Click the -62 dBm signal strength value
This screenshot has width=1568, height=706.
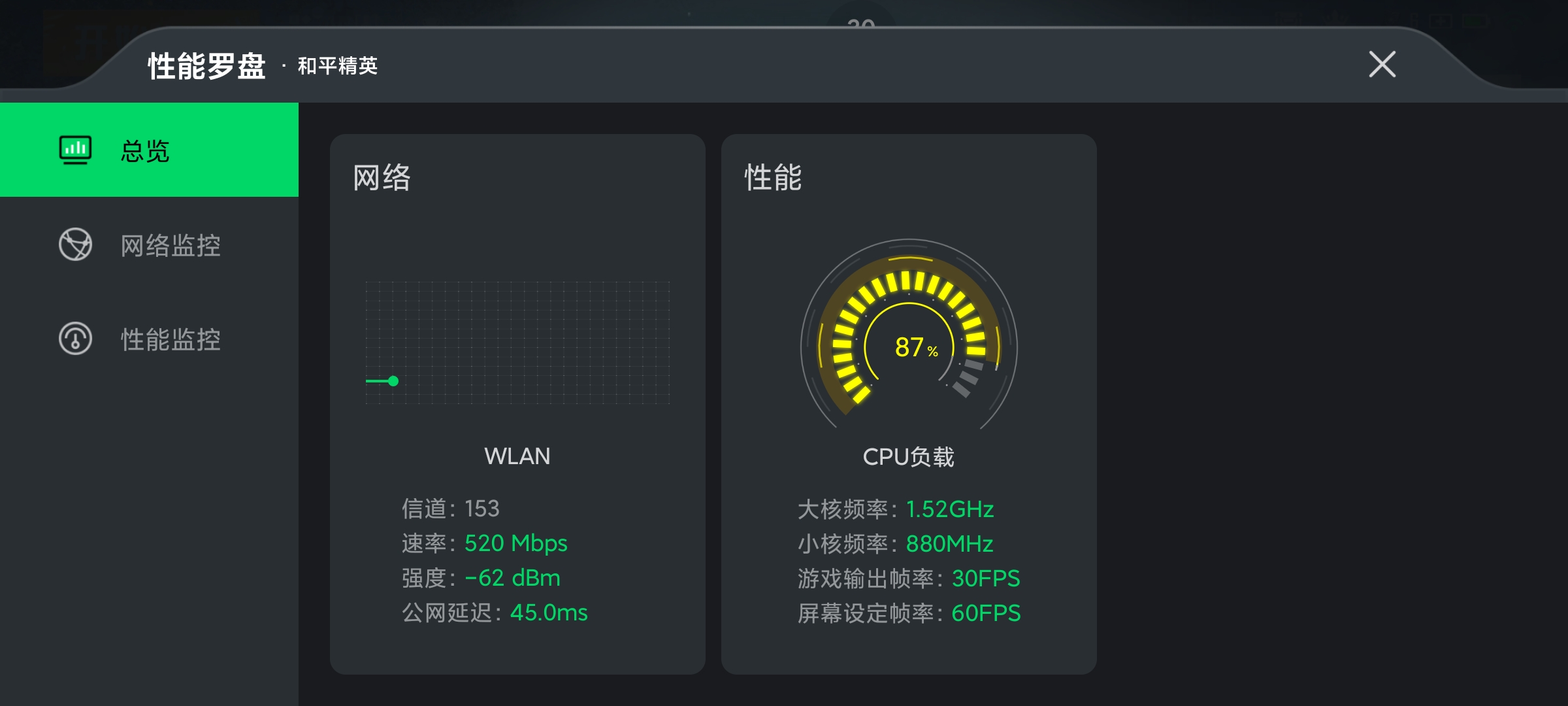(x=513, y=578)
